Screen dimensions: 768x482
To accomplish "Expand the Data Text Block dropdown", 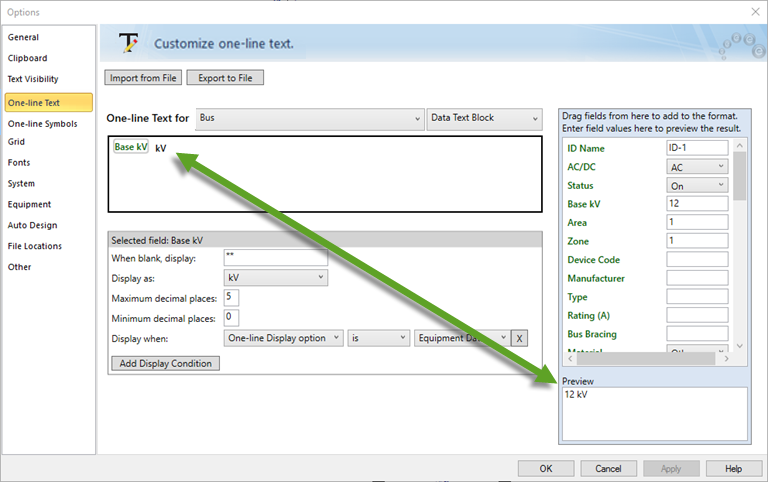I will (484, 118).
